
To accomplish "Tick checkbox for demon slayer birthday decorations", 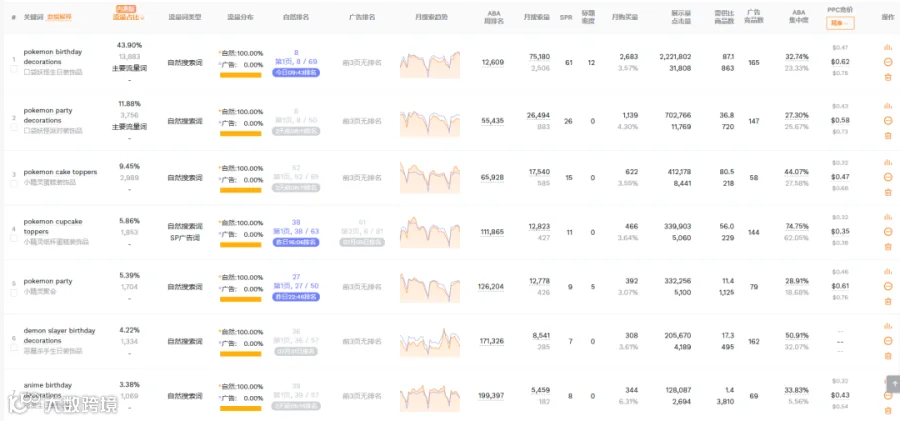I will (x=14, y=347).
